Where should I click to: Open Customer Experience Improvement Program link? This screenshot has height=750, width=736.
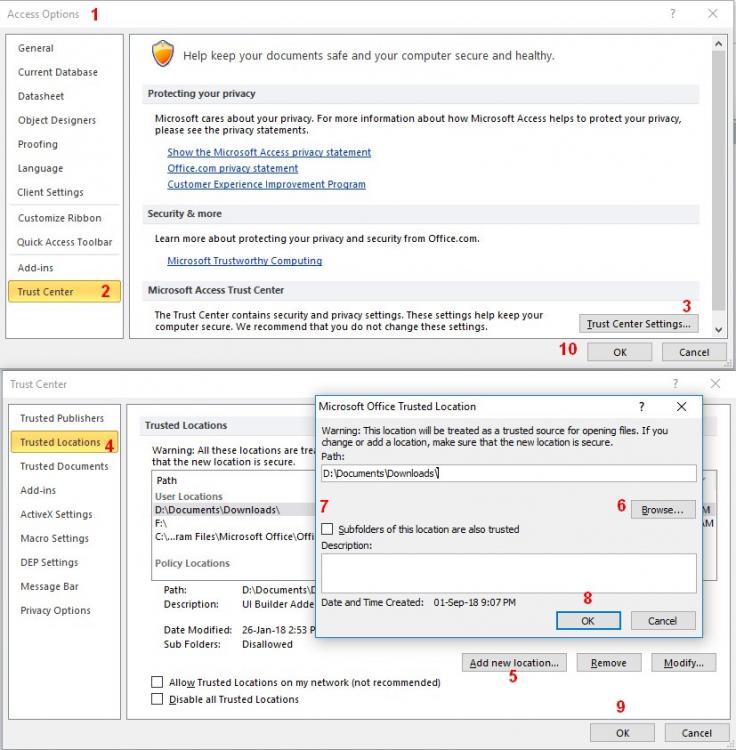[x=266, y=184]
